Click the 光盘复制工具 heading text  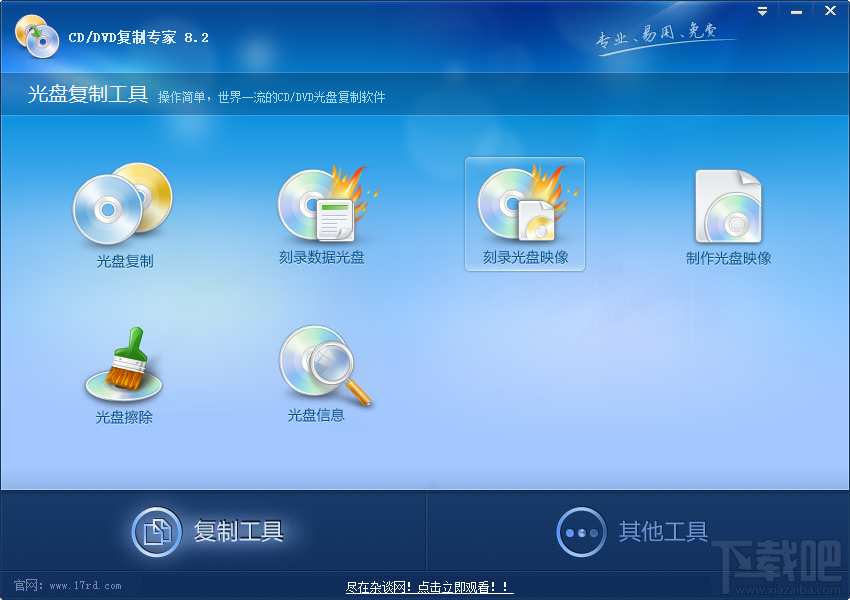coord(88,94)
